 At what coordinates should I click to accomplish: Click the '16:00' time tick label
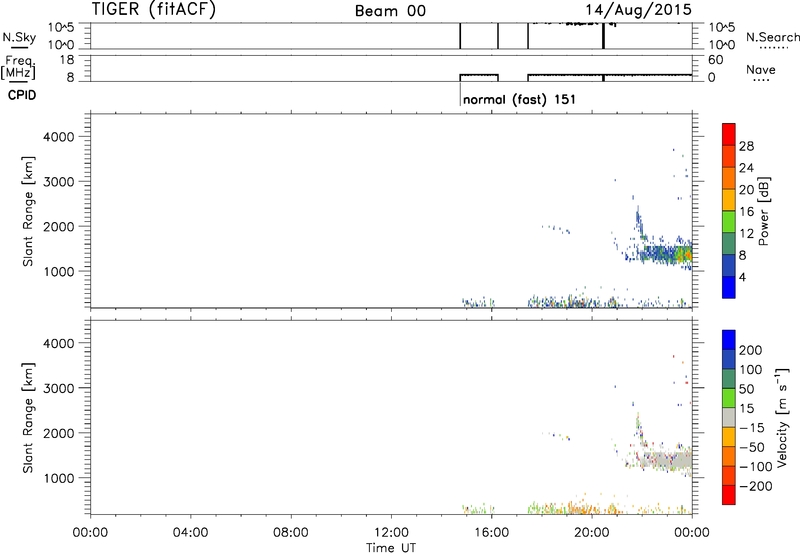491,533
